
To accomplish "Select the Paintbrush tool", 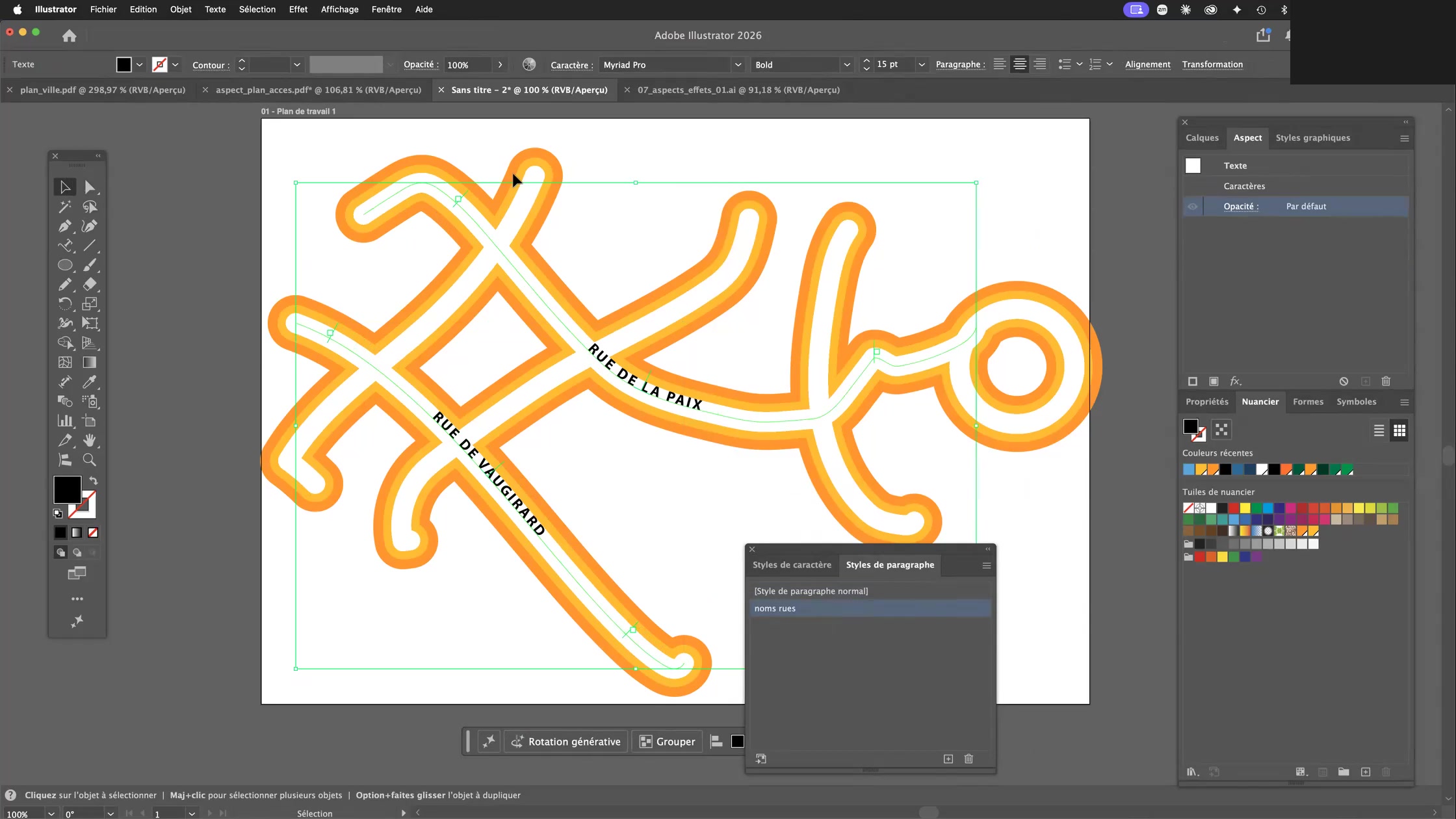I will click(90, 265).
